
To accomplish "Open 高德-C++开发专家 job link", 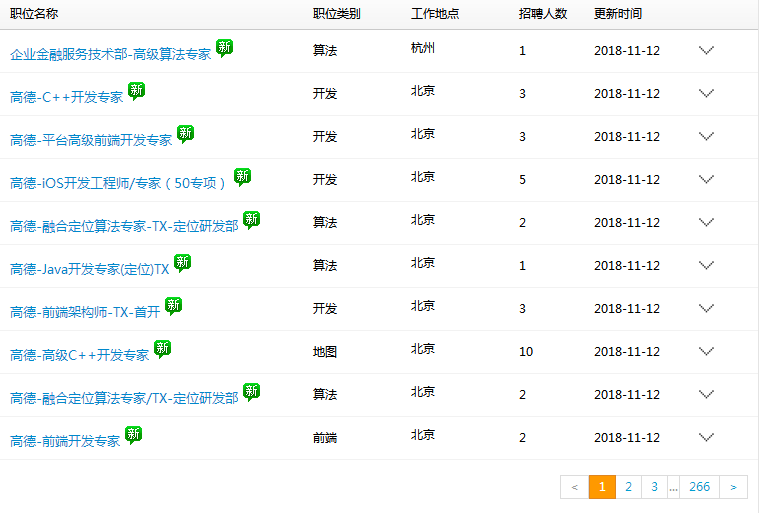I will (x=67, y=97).
